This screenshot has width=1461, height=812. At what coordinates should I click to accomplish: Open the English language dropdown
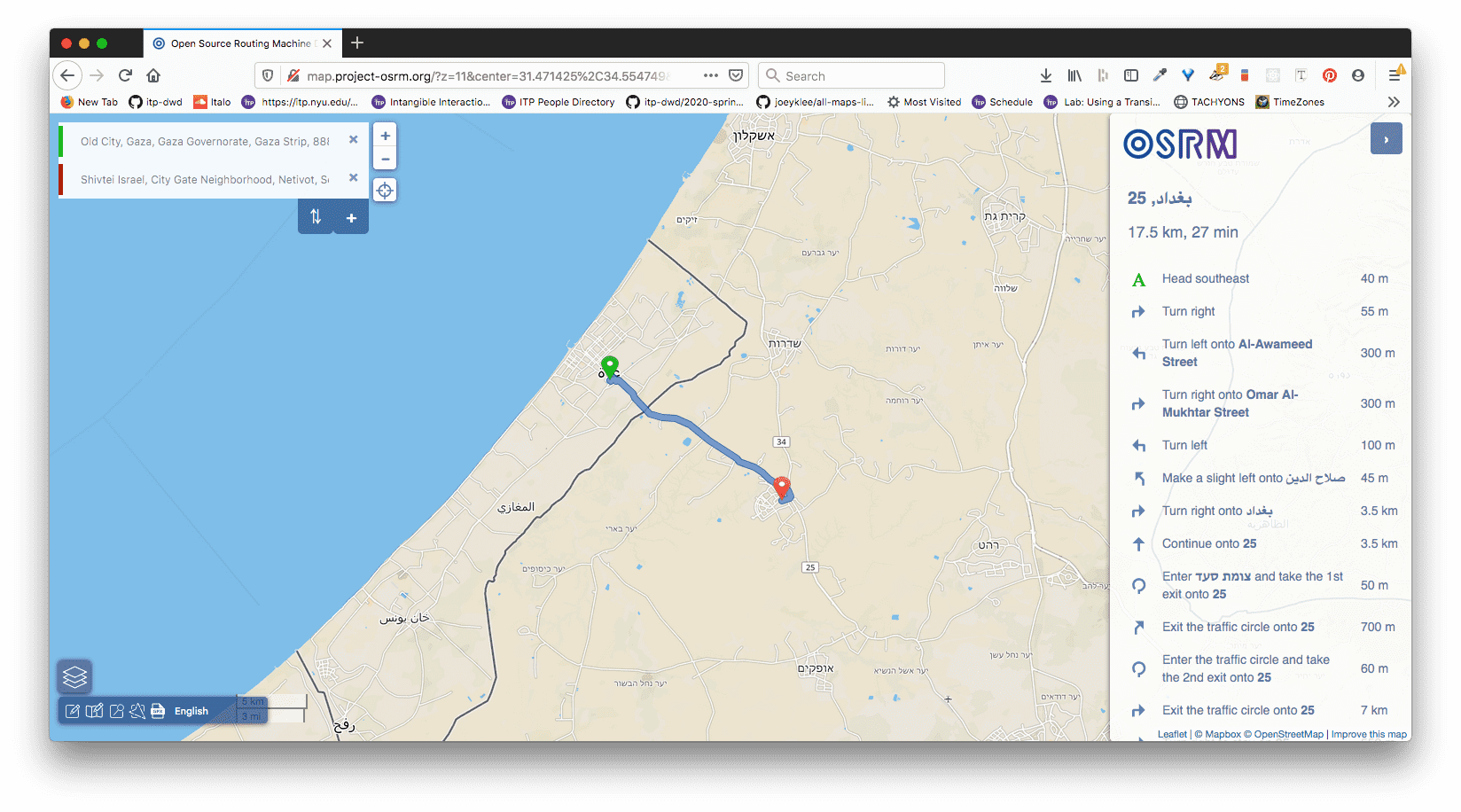point(191,711)
